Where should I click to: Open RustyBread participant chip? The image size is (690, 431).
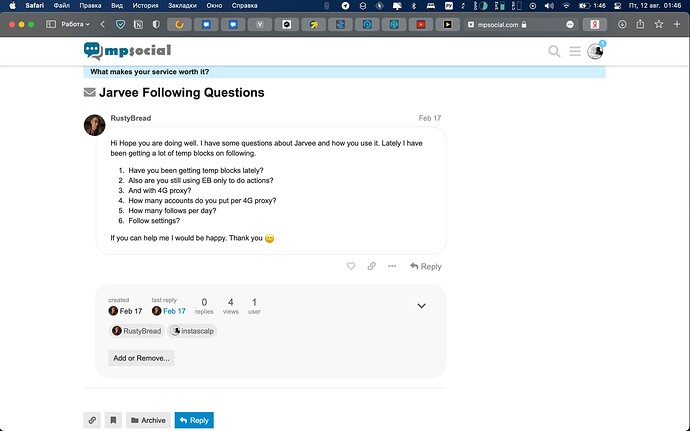pyautogui.click(x=136, y=331)
